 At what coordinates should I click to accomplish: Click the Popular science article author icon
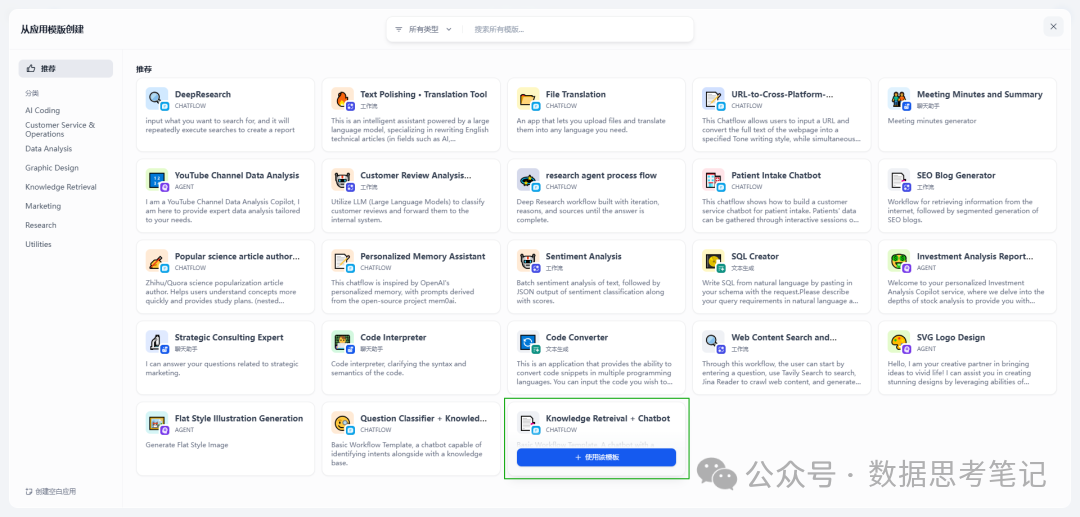(x=156, y=260)
